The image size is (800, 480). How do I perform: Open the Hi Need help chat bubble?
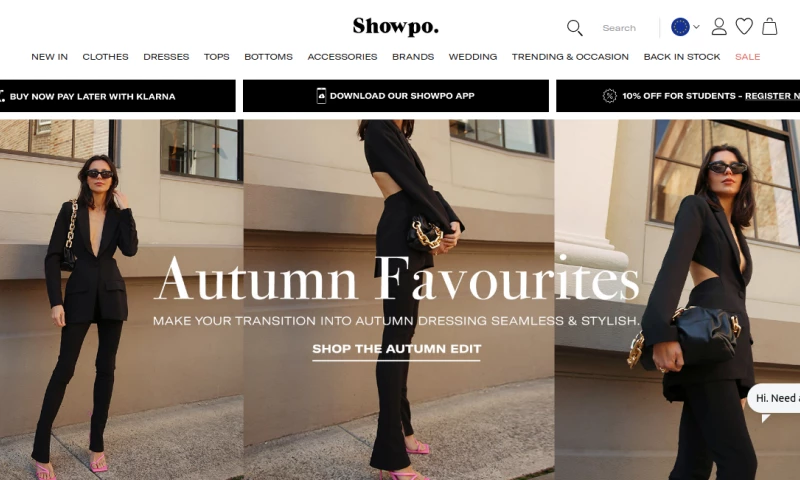tap(774, 398)
